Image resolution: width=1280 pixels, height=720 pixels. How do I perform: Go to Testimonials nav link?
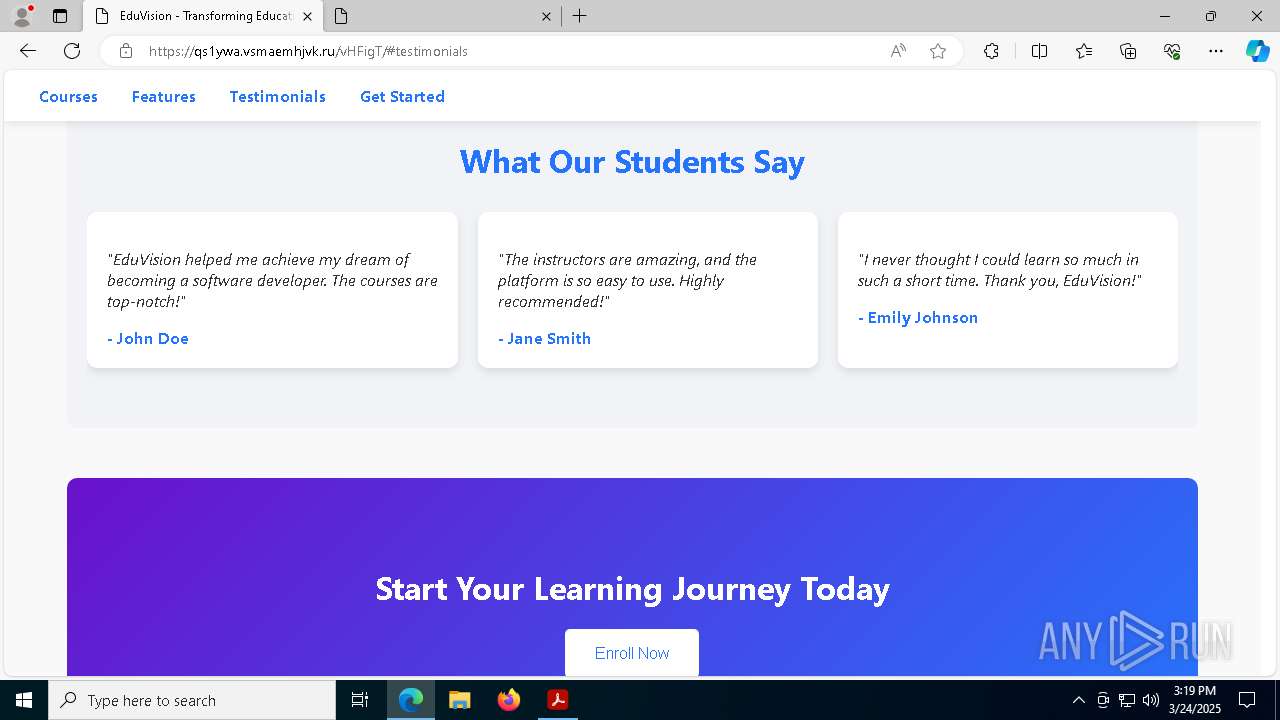coord(278,97)
